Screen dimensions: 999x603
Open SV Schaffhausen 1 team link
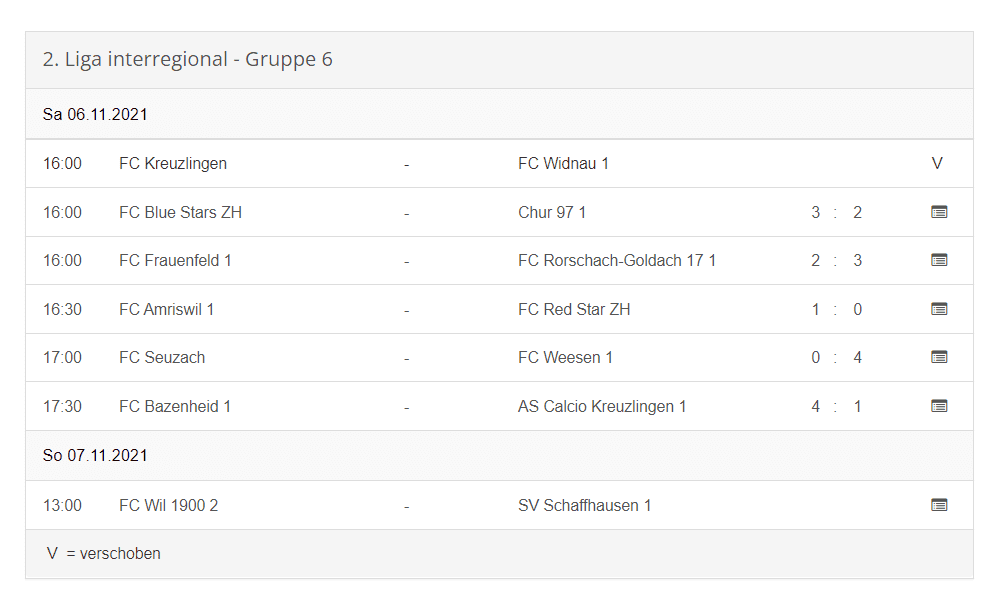pyautogui.click(x=584, y=505)
